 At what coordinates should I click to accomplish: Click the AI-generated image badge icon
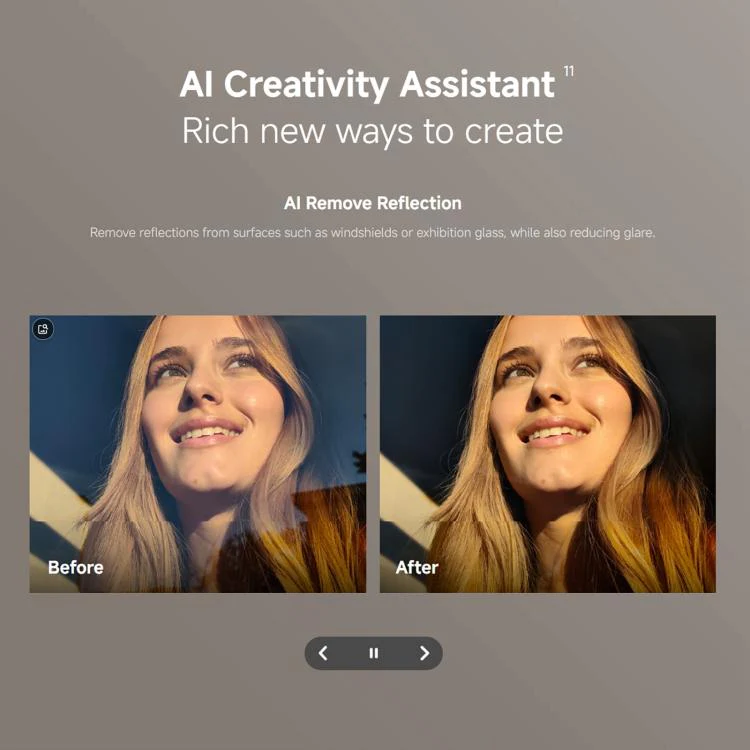pos(43,329)
